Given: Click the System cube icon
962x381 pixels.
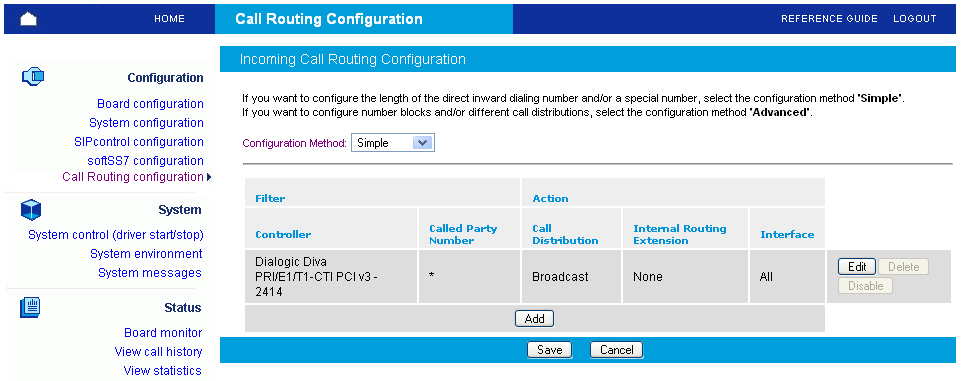Looking at the screenshot, I should 31,210.
